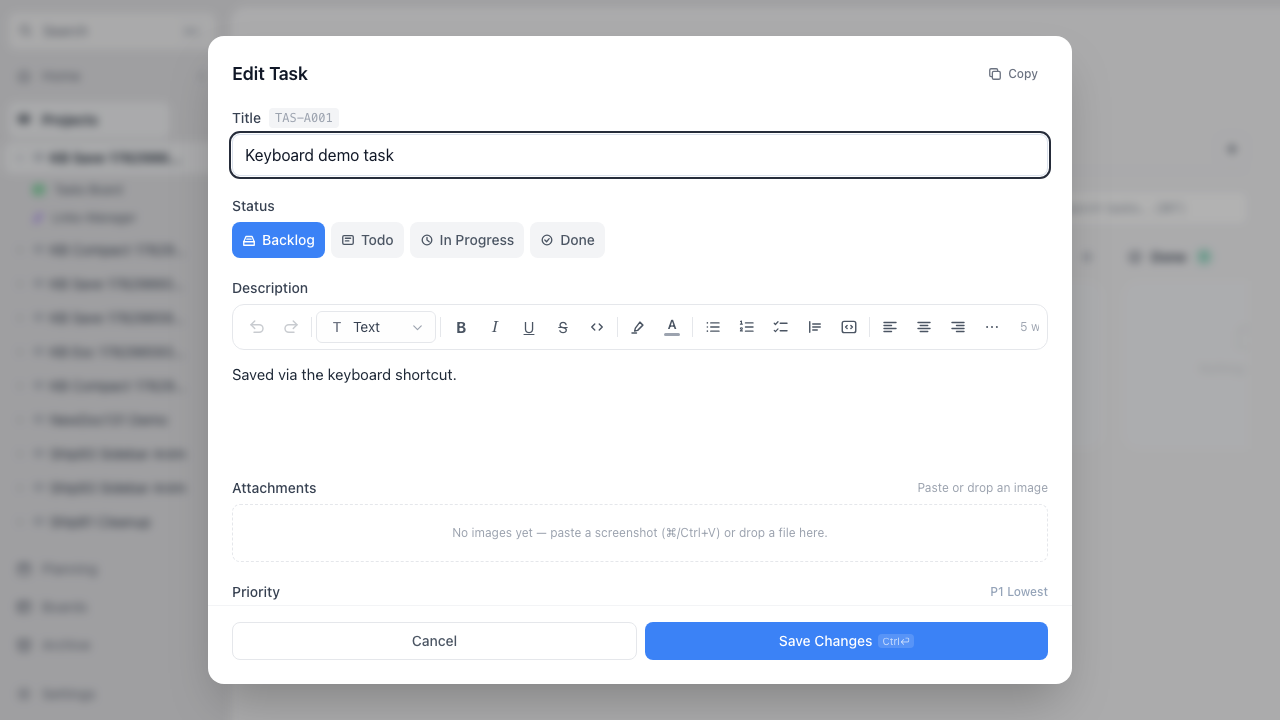The width and height of the screenshot is (1280, 720).
Task: Align text left
Action: click(x=890, y=327)
